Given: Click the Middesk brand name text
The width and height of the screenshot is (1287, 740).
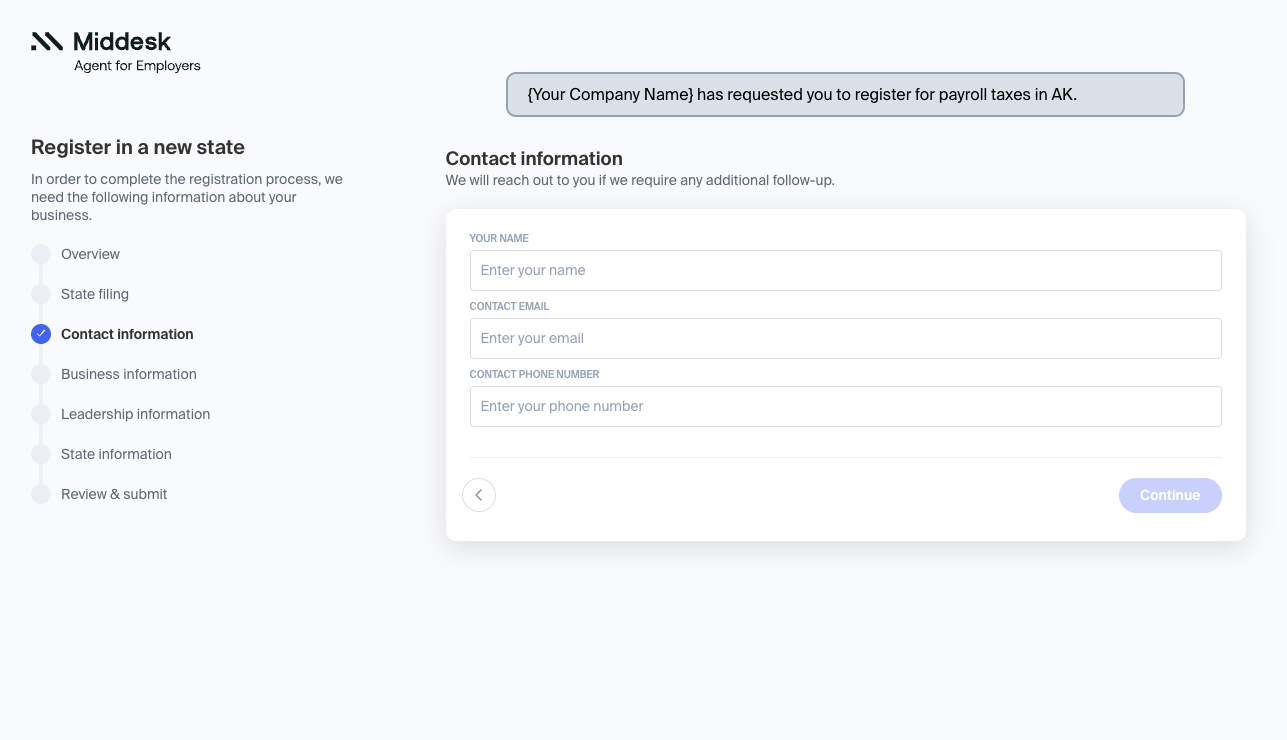Looking at the screenshot, I should click(122, 42).
